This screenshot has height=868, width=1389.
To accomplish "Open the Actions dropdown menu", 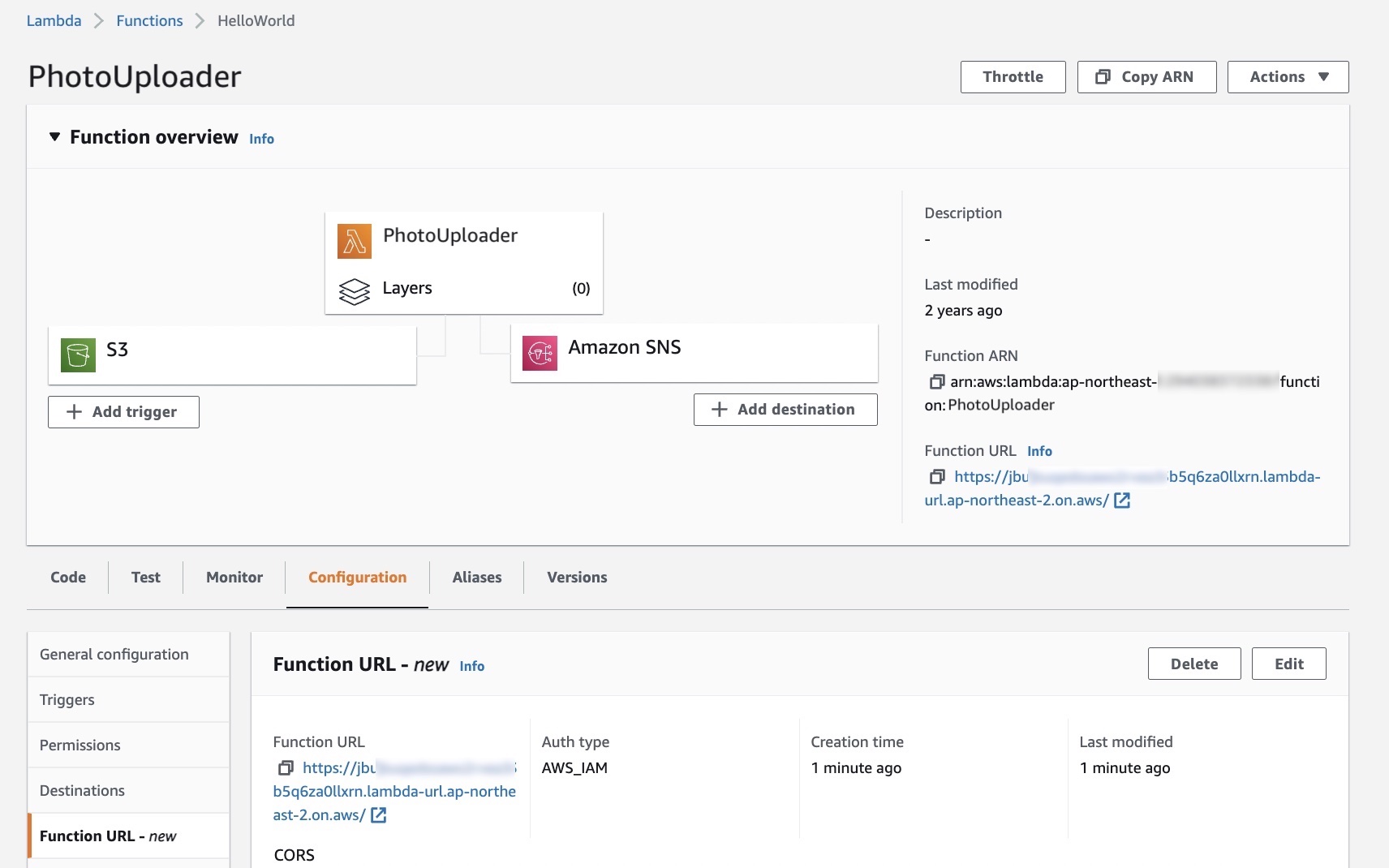I will pyautogui.click(x=1288, y=77).
